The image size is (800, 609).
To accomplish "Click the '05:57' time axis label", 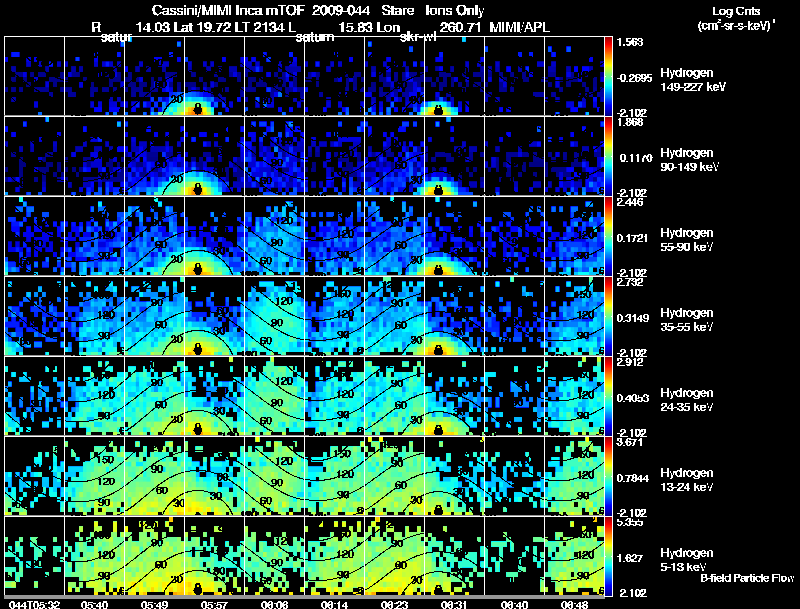I will click(214, 604).
